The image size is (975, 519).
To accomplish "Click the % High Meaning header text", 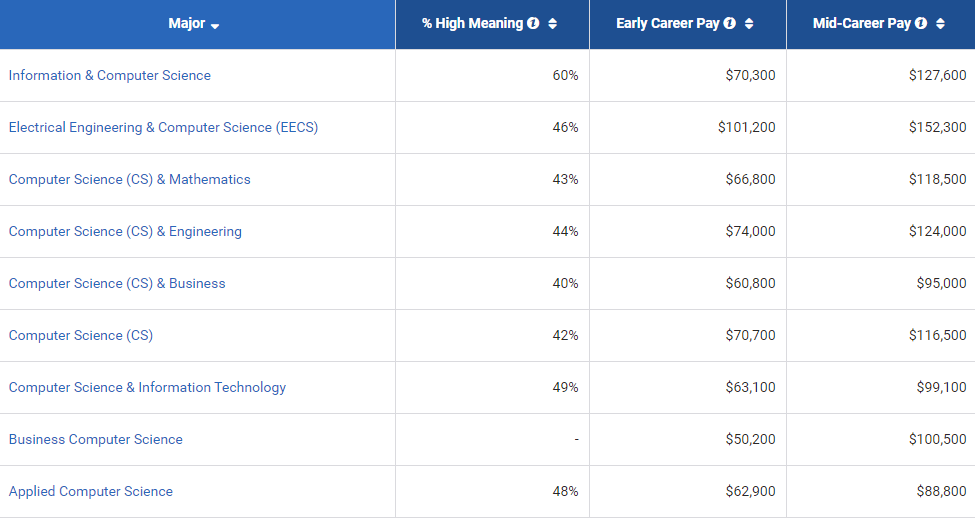I will tap(472, 24).
